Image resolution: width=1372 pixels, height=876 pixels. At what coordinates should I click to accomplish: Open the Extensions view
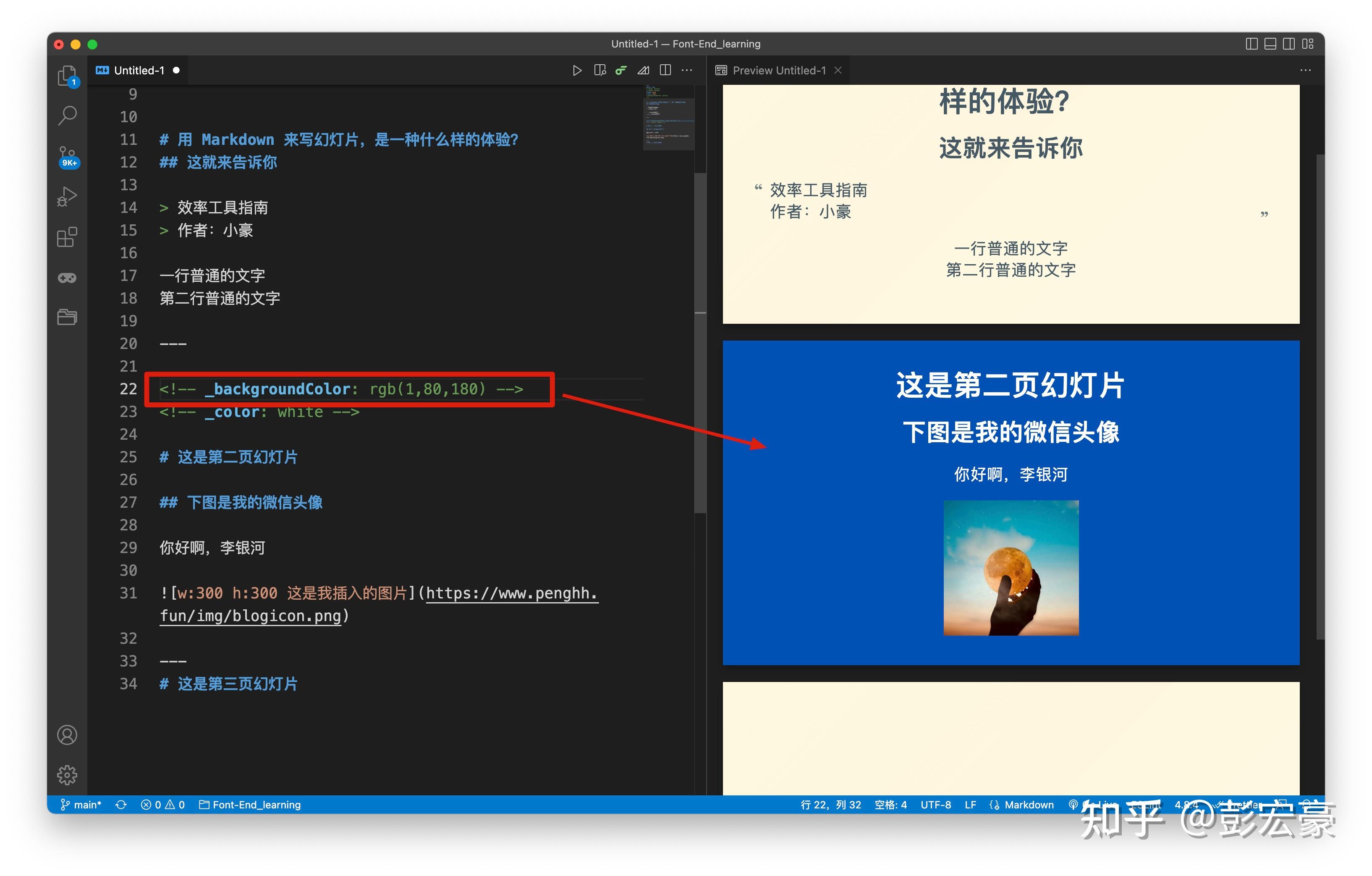point(68,237)
